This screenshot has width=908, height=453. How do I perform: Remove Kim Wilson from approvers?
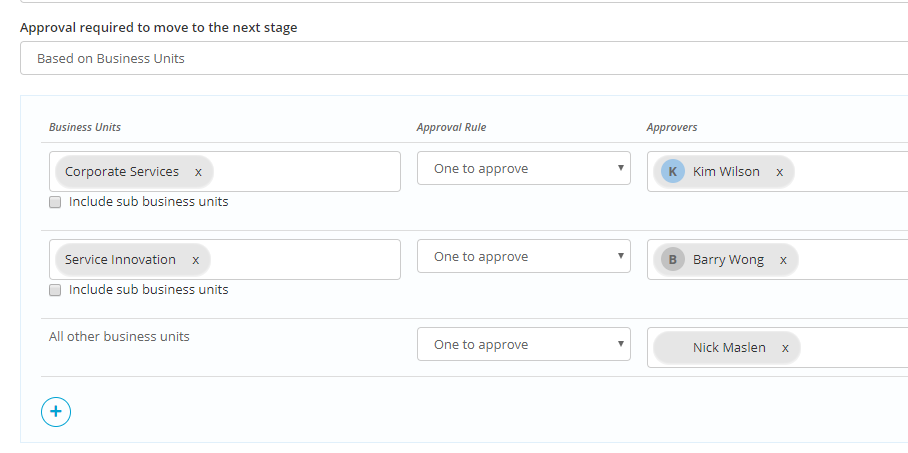pos(779,172)
